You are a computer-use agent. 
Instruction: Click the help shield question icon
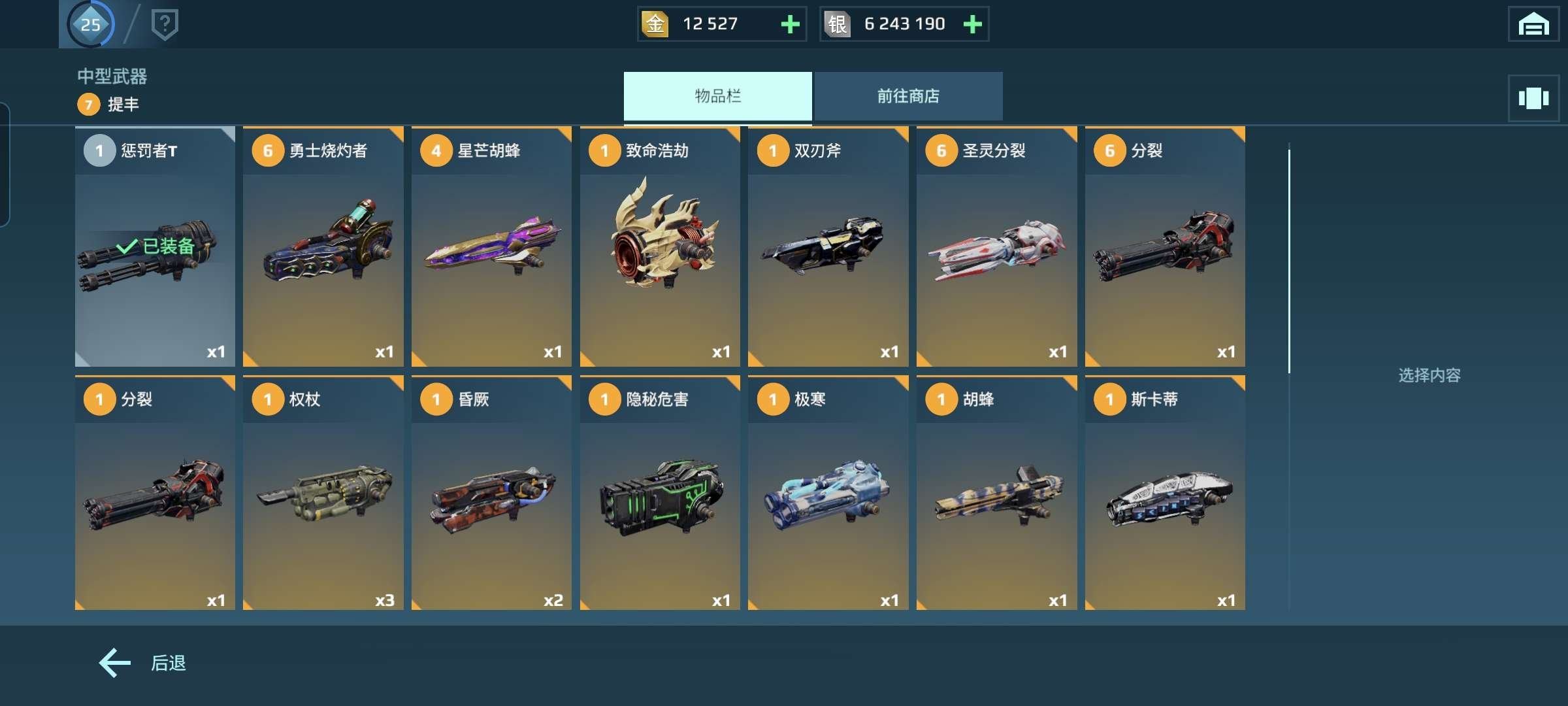[x=165, y=25]
